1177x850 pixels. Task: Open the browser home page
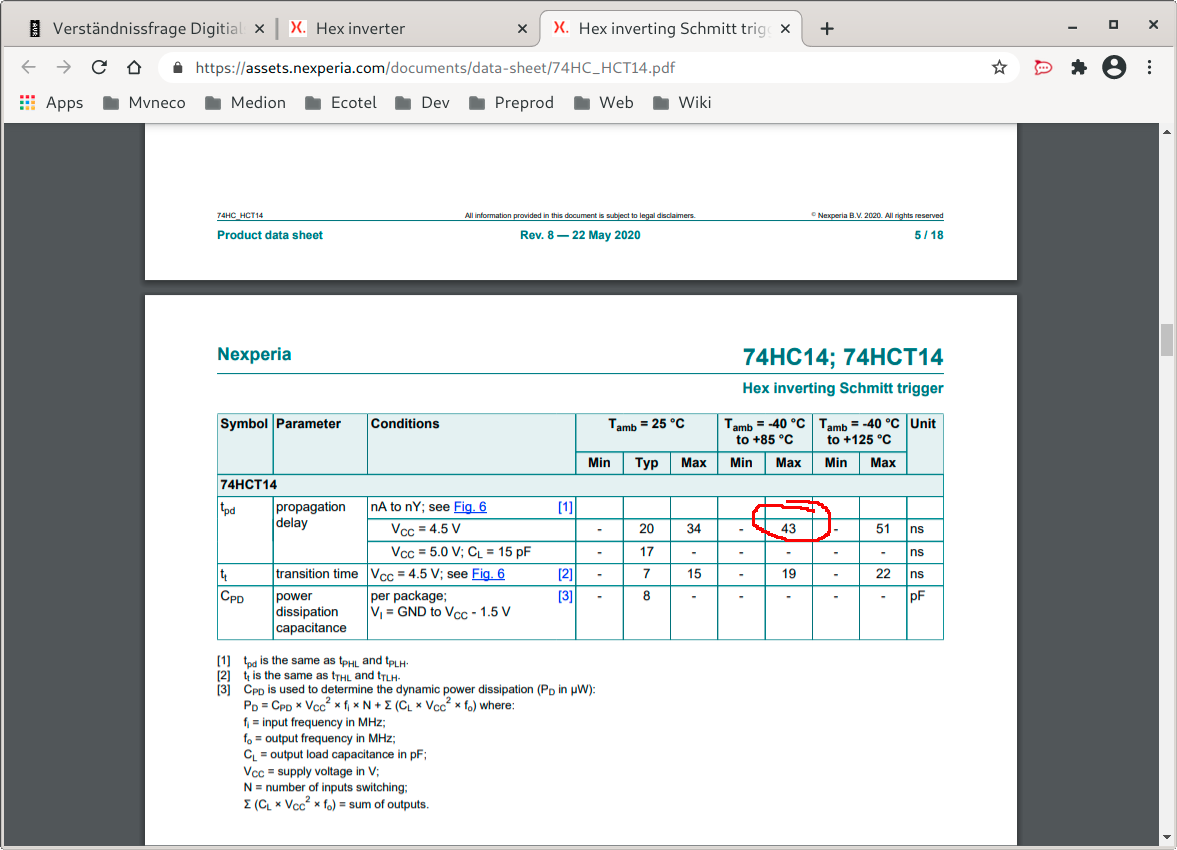[134, 68]
